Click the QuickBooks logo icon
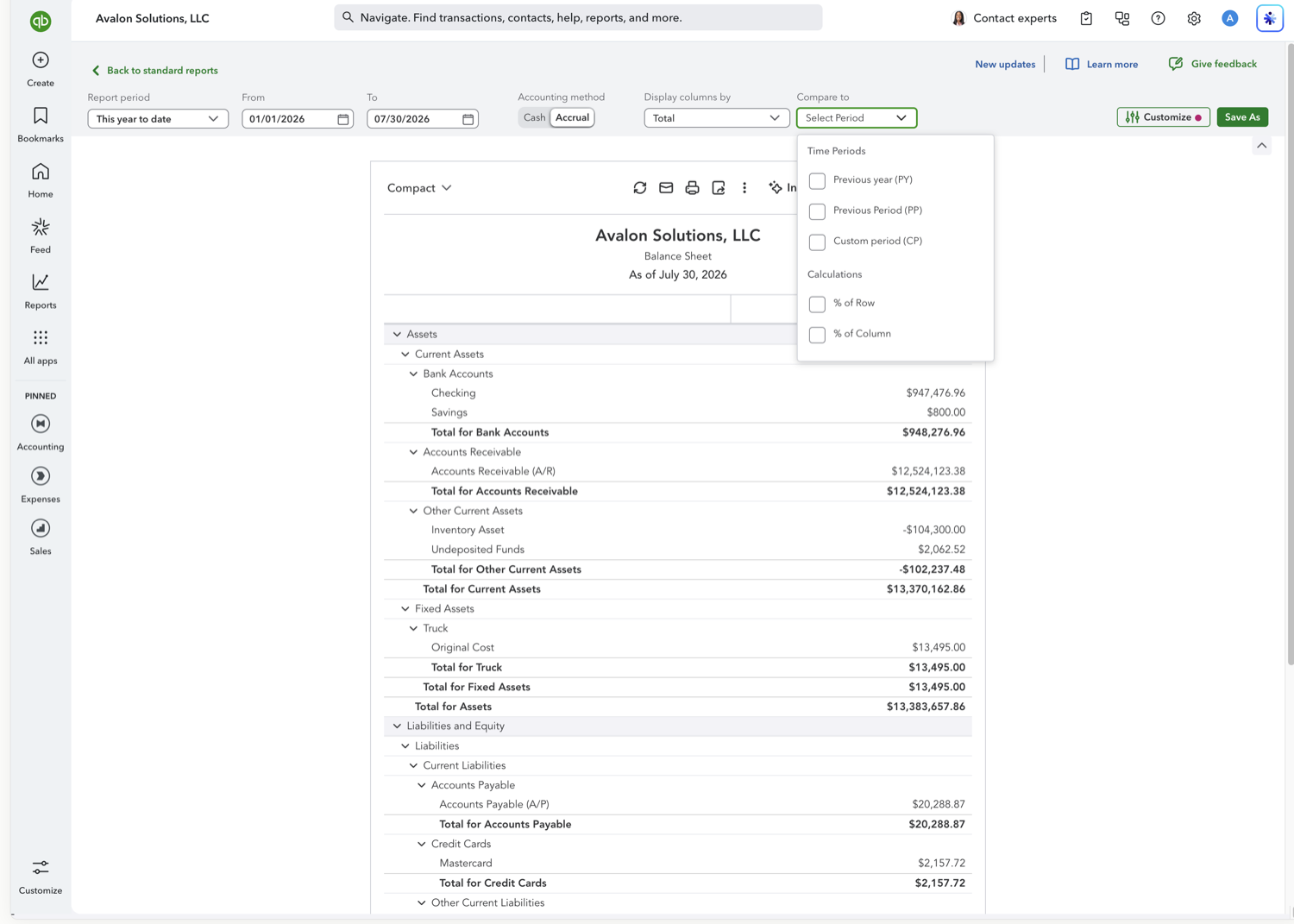The image size is (1294, 924). [x=41, y=21]
